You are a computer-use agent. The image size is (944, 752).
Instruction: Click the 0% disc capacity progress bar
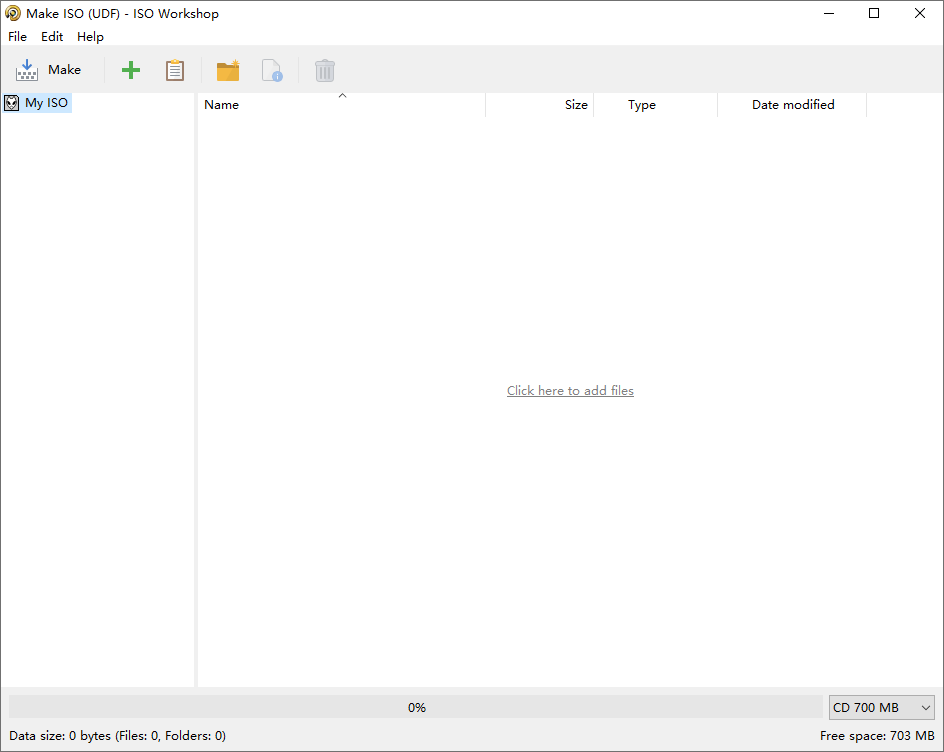click(x=416, y=708)
